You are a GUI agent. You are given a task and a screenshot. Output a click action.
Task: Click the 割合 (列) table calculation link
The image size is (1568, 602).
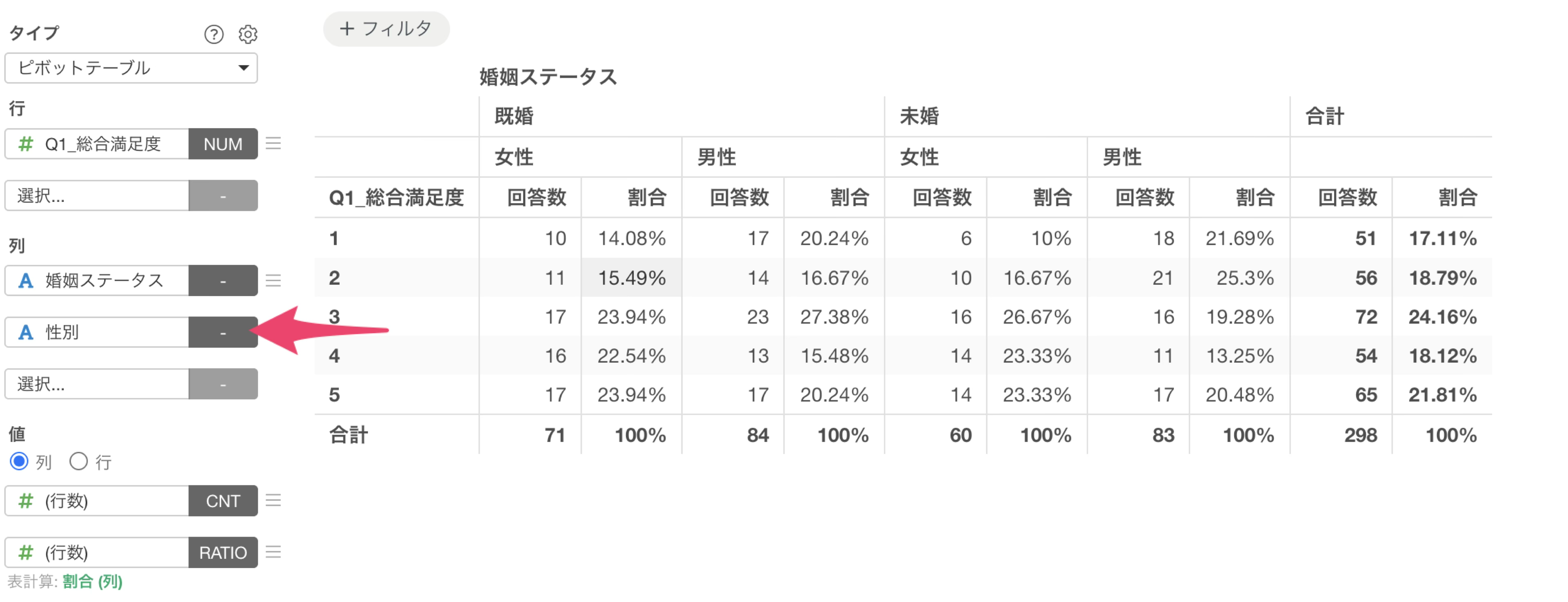click(x=92, y=582)
